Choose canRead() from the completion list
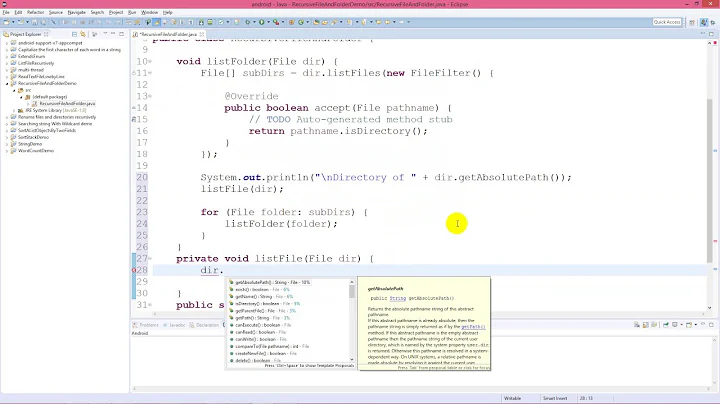The height and width of the screenshot is (404, 720). [289, 332]
